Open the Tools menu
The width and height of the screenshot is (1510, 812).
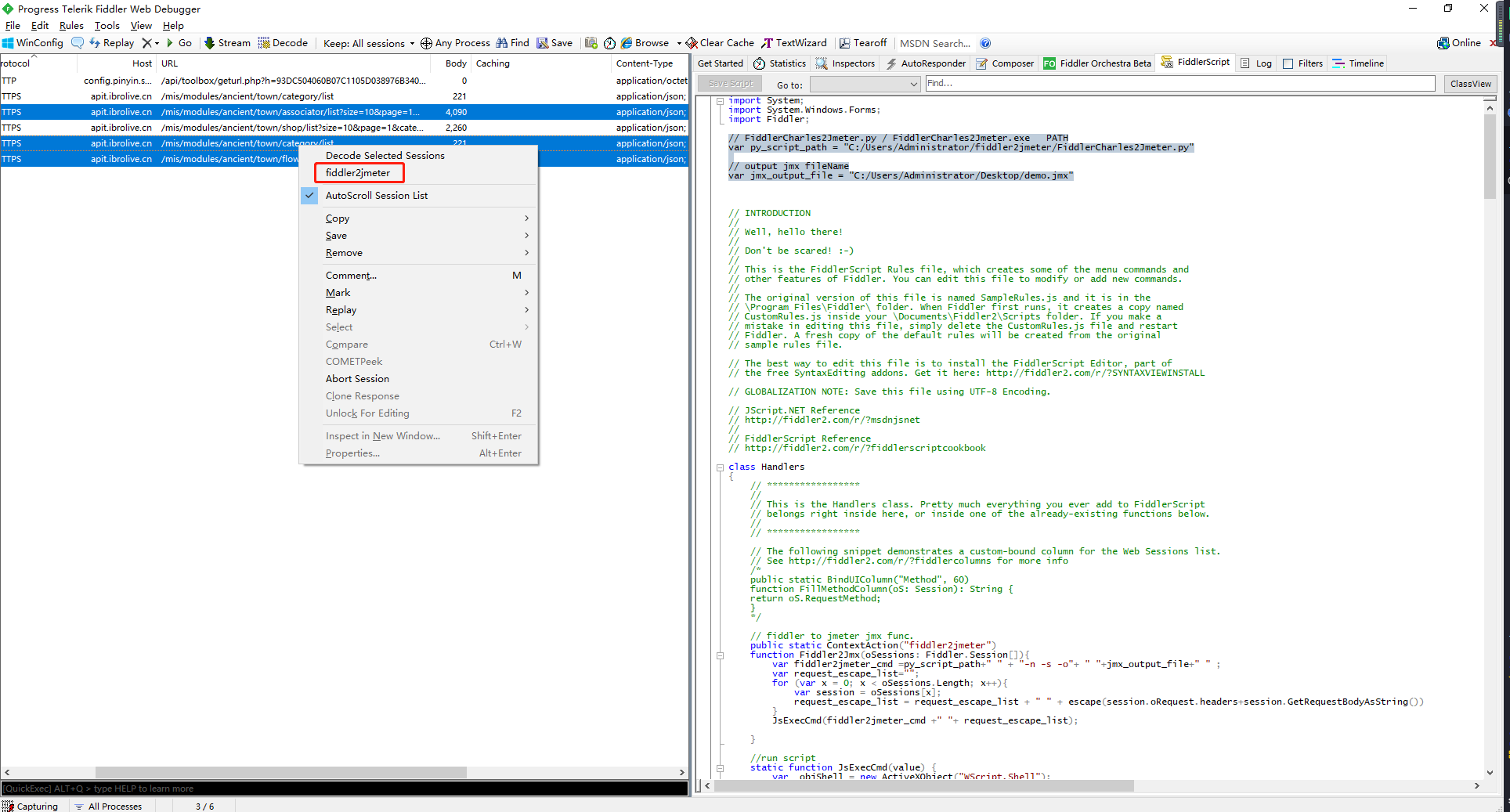[107, 26]
